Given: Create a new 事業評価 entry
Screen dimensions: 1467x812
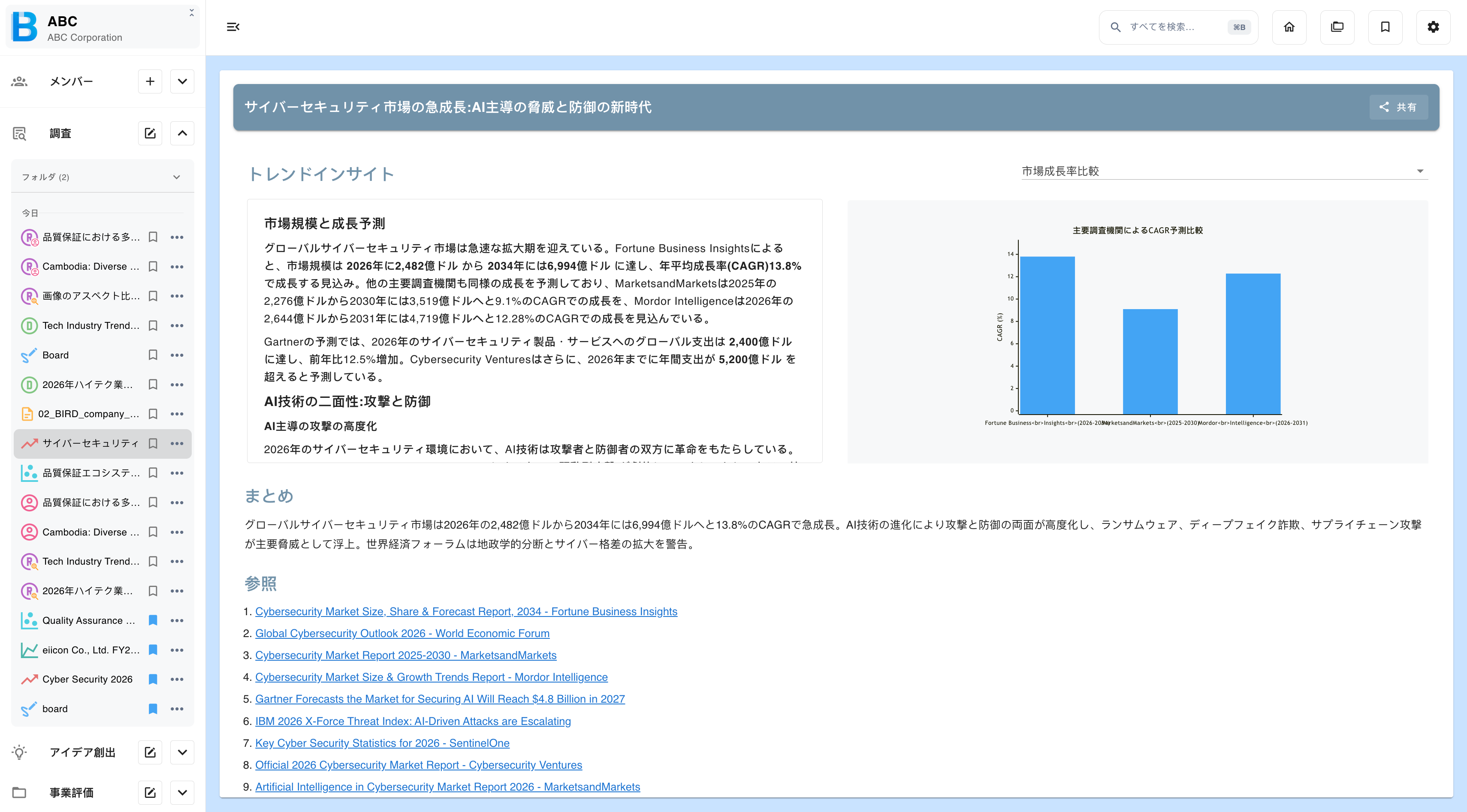Looking at the screenshot, I should tap(150, 792).
